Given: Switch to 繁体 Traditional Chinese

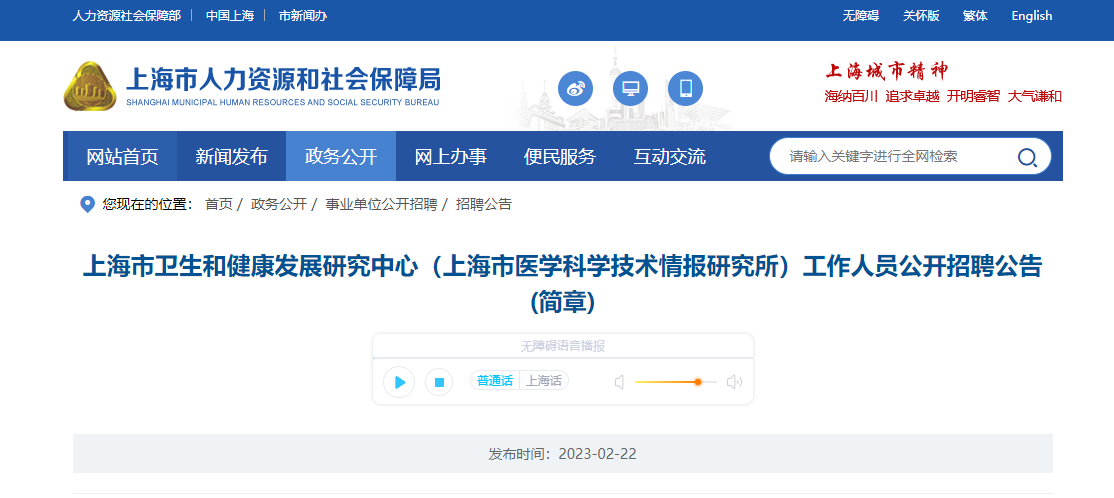Looking at the screenshot, I should 975,16.
